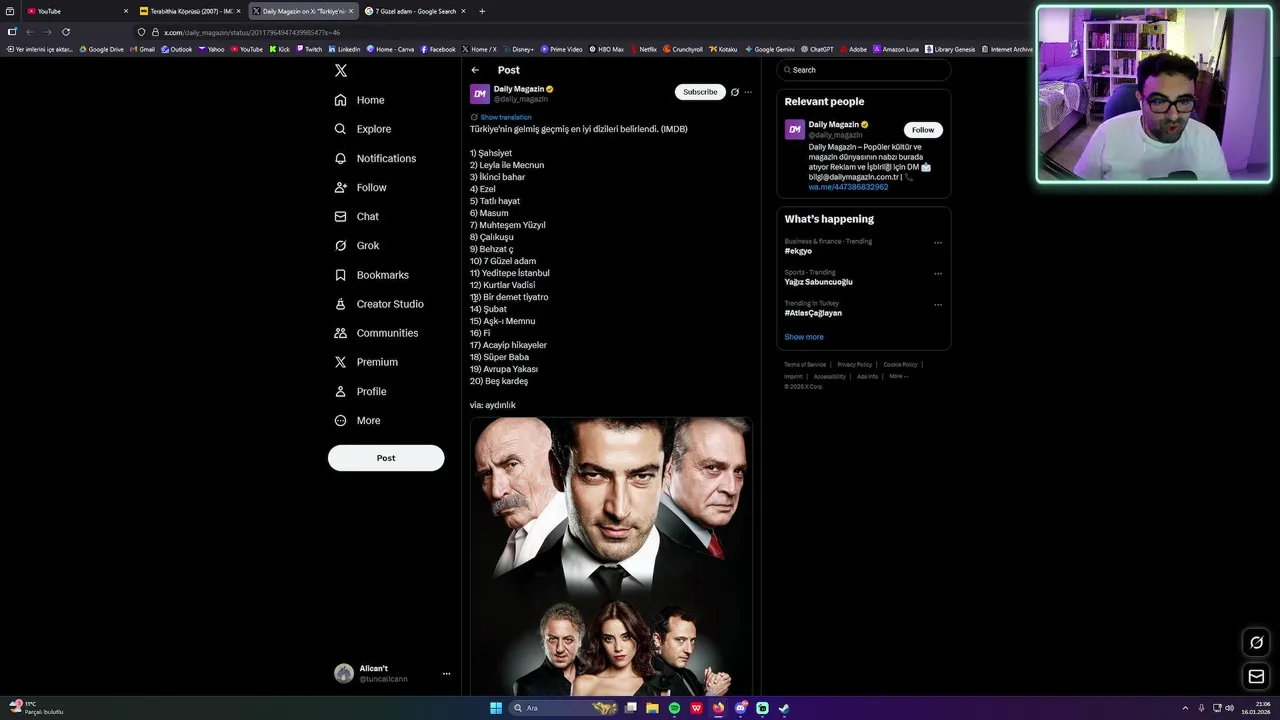
Task: Open the Netflix bookmark
Action: pos(643,49)
